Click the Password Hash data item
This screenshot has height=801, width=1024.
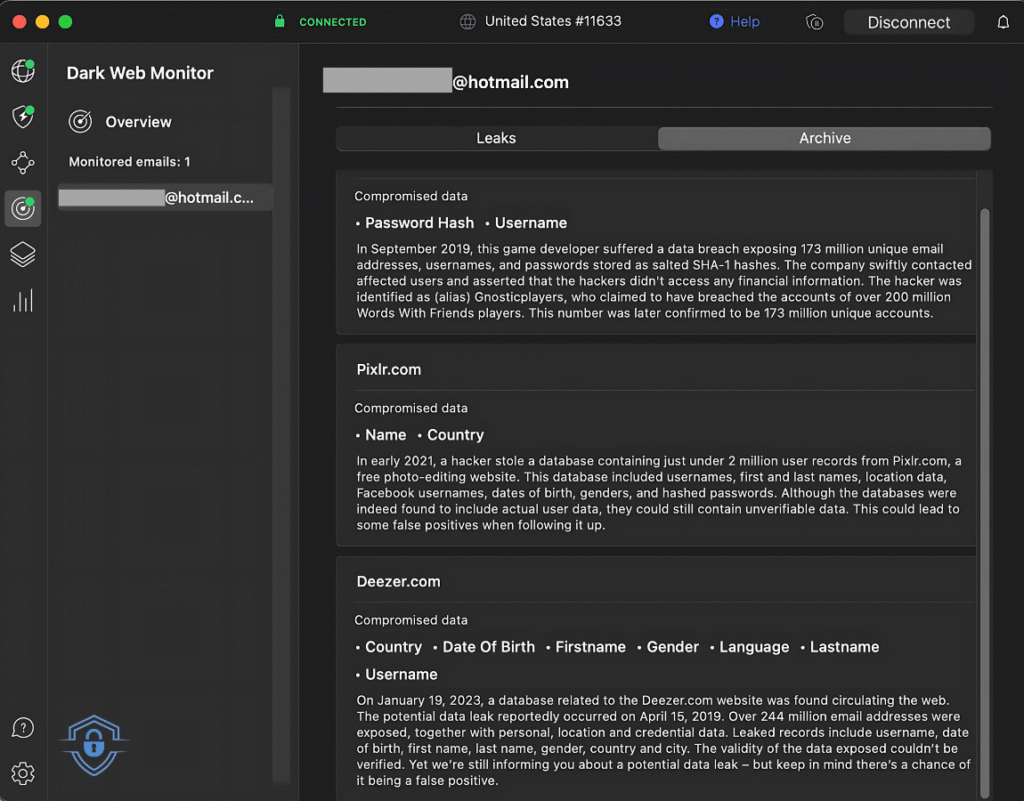[419, 223]
